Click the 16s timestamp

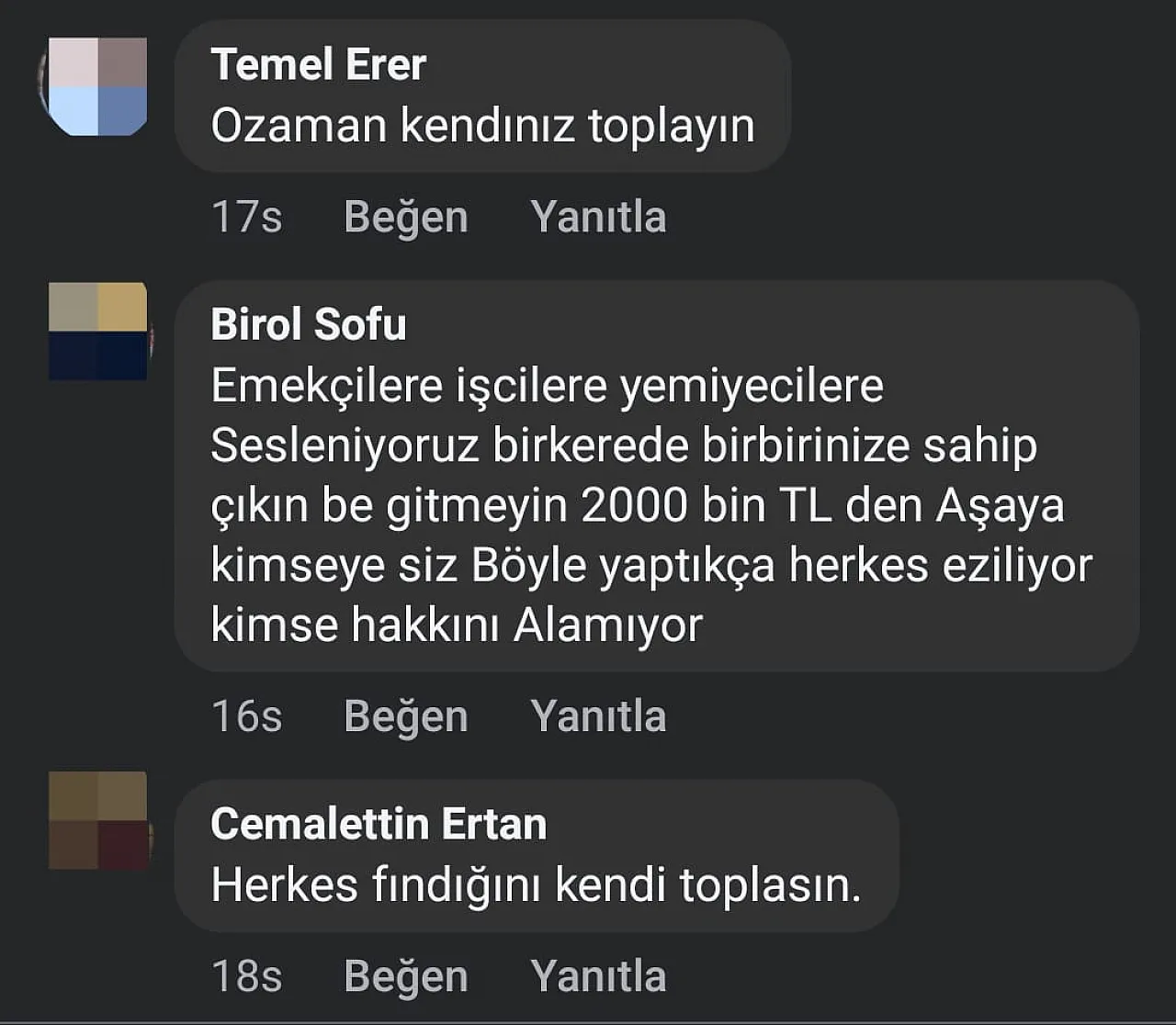point(246,716)
